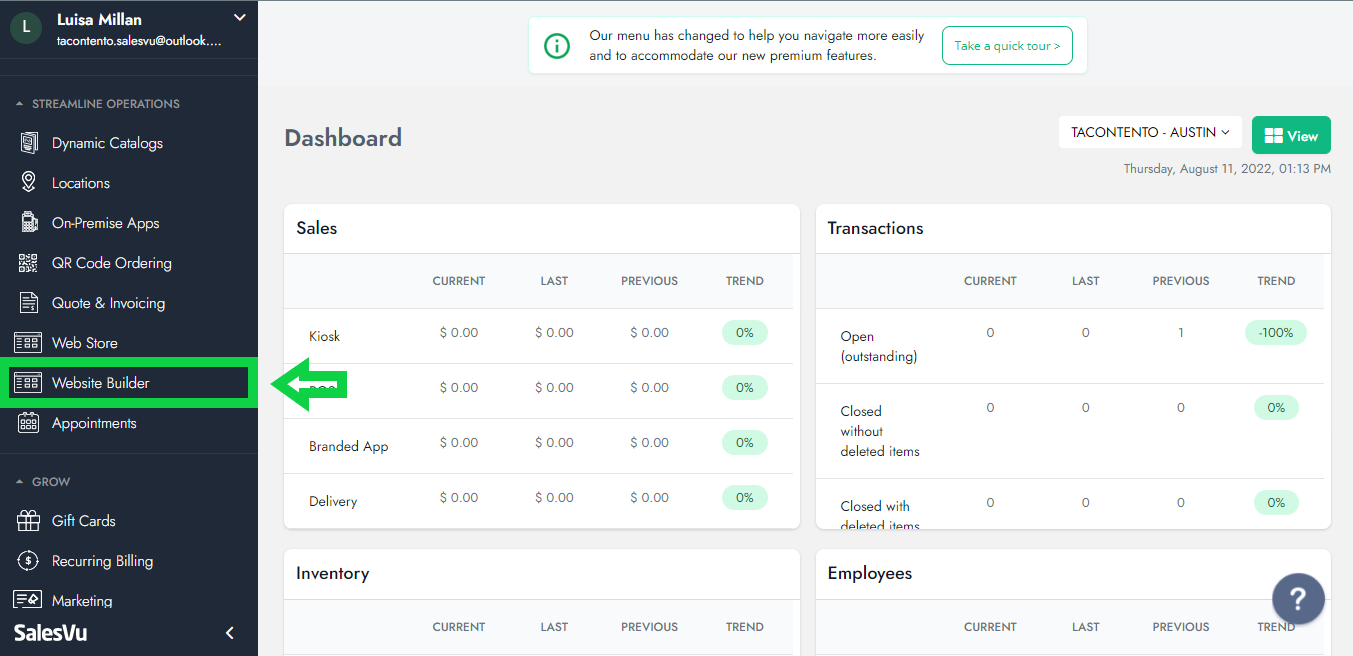
Task: Click the Web Store icon
Action: (x=28, y=343)
